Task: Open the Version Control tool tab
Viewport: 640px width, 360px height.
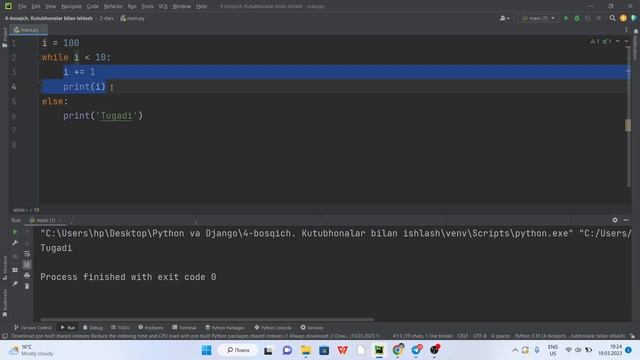Action: (x=33, y=328)
